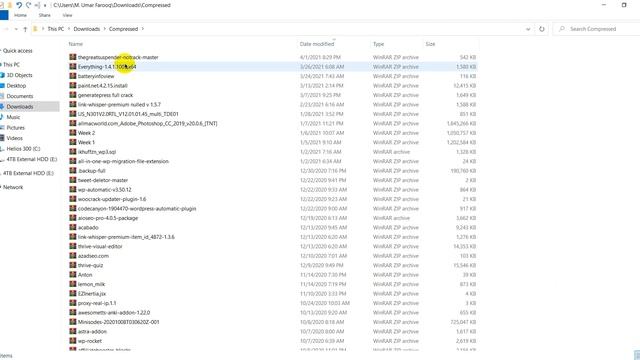The width and height of the screenshot is (640, 360).
Task: Click the archive icon of generatepress full crack
Action: tap(73, 95)
